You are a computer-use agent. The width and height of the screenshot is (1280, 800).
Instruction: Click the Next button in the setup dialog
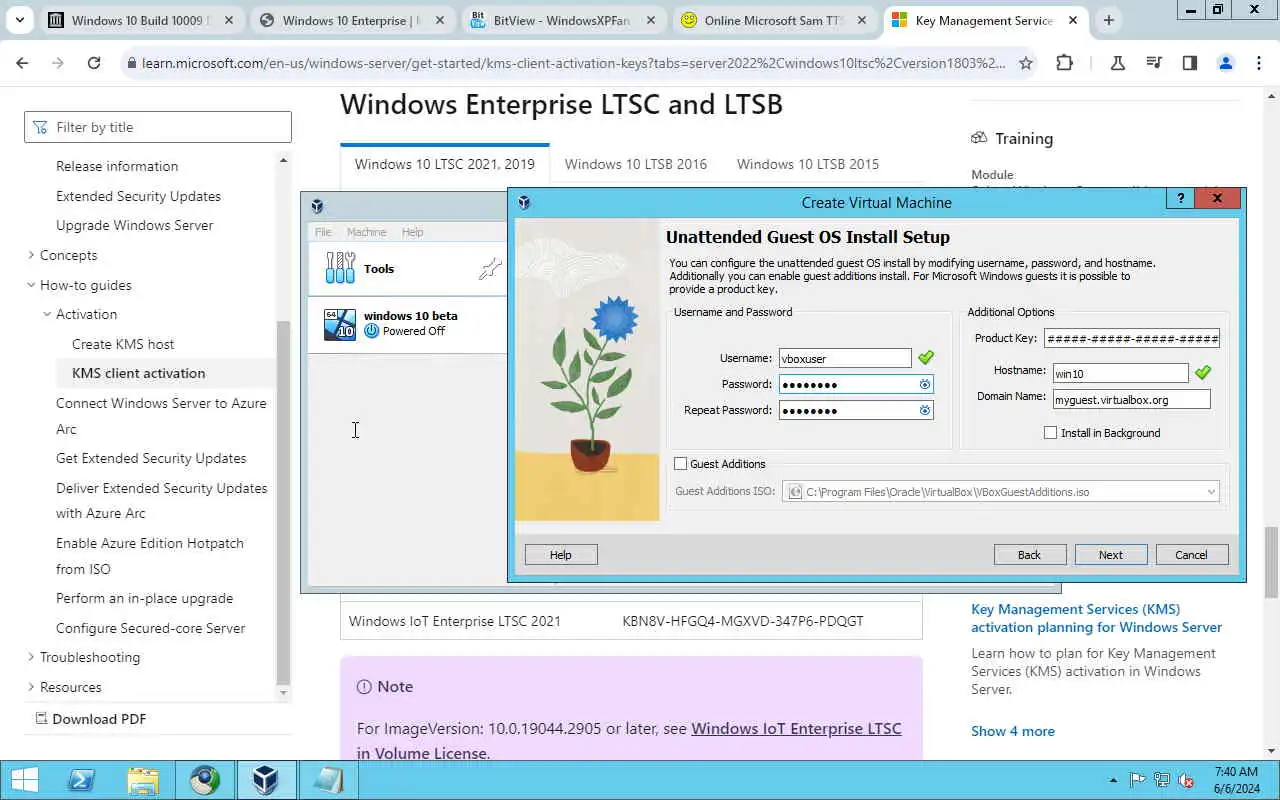pos(1111,555)
